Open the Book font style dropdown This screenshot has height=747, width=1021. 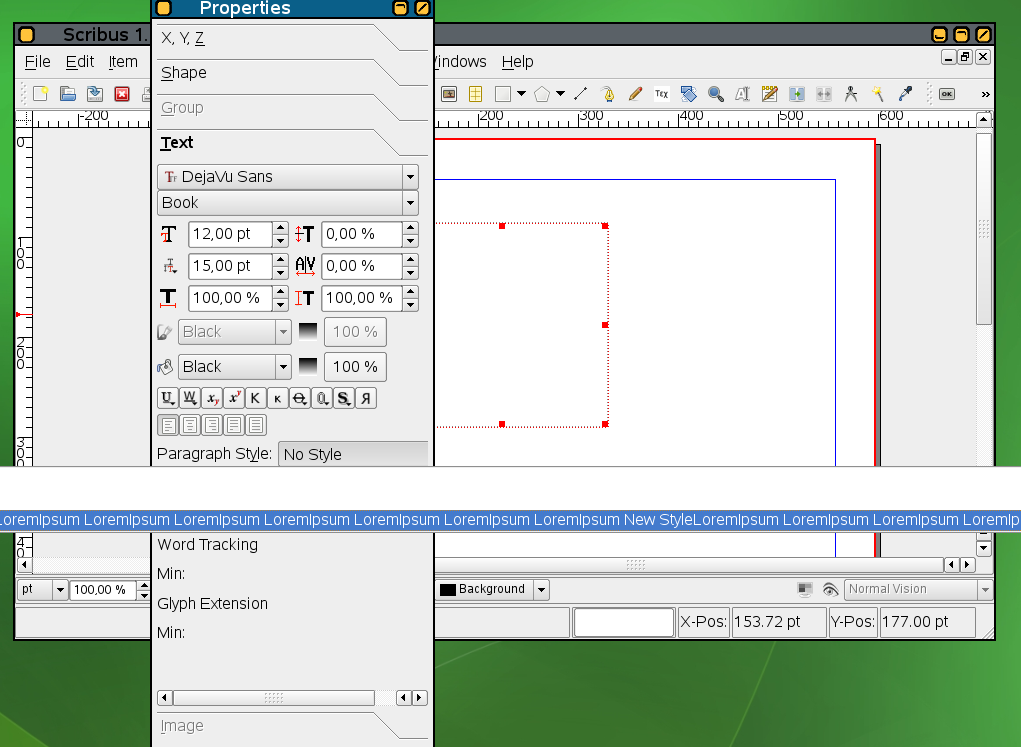pyautogui.click(x=288, y=203)
